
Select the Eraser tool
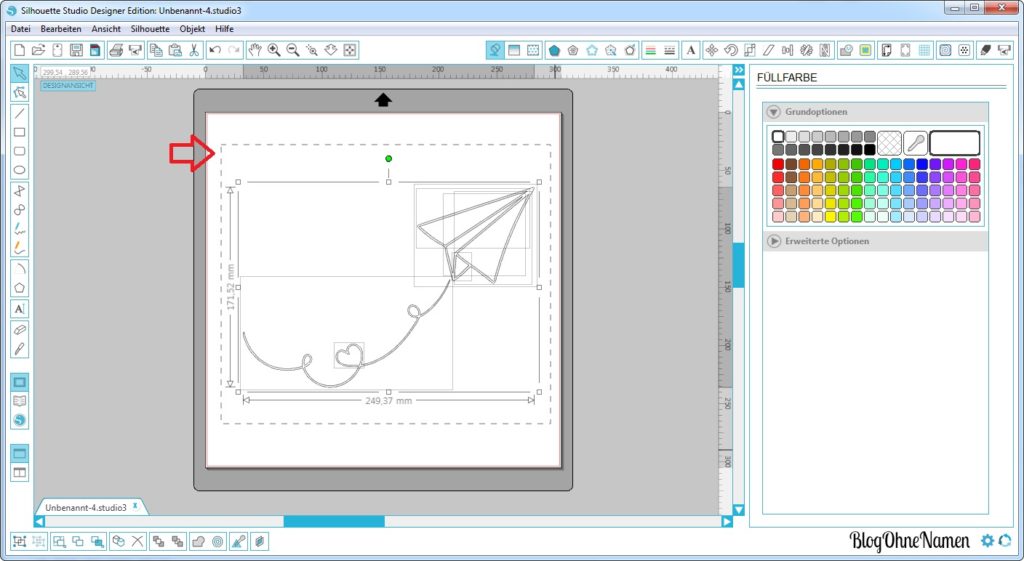pos(19,329)
